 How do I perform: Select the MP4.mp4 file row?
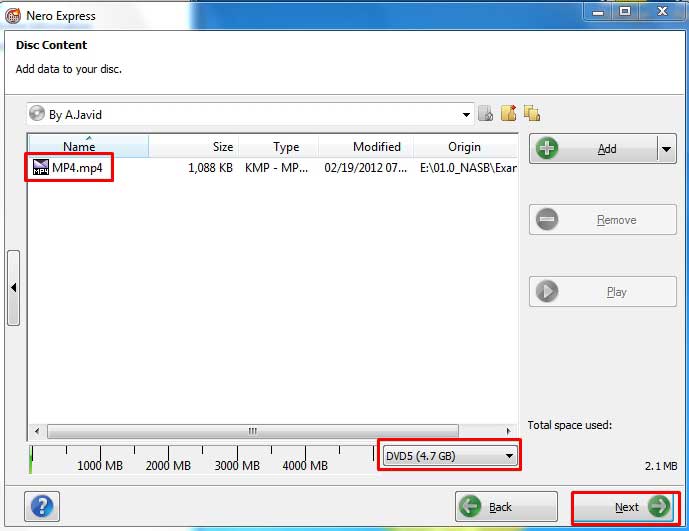click(272, 167)
